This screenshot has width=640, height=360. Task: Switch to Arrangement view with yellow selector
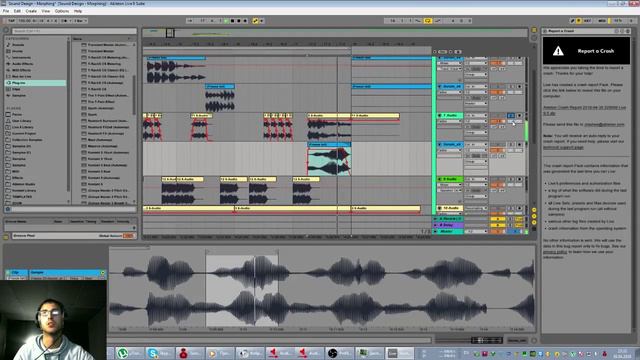534,30
